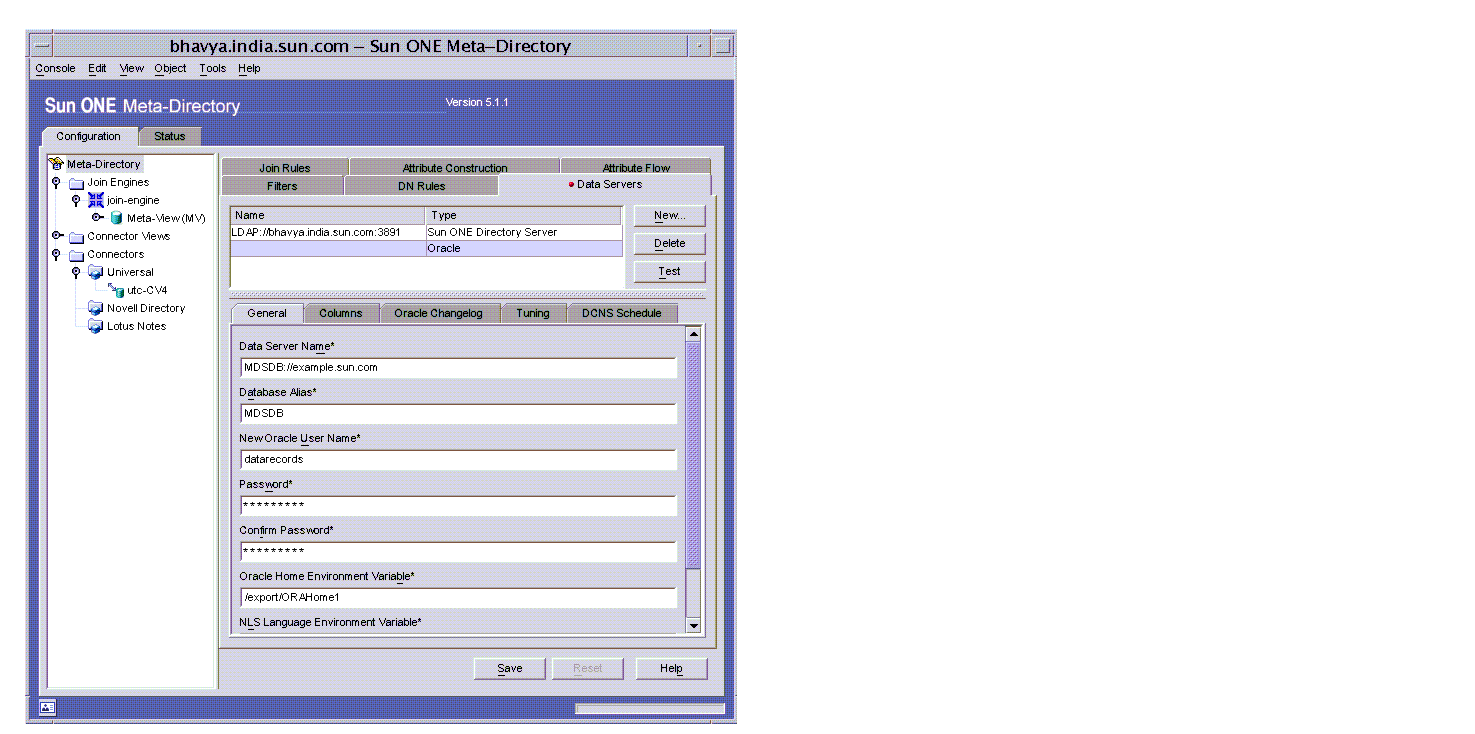Select the Meta-Directory tree root label

click(x=104, y=164)
